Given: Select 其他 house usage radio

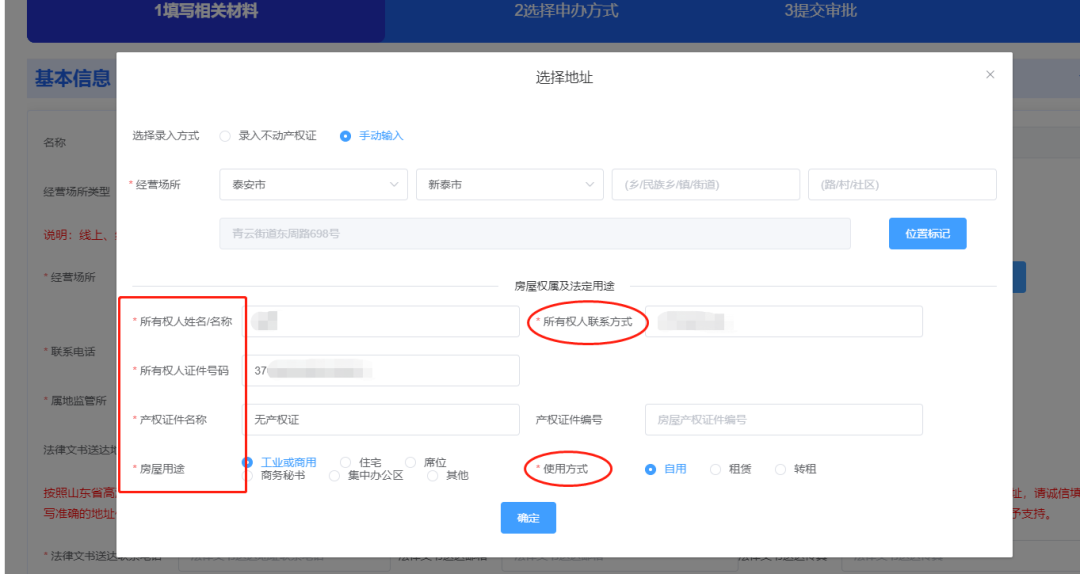Looking at the screenshot, I should tap(433, 475).
